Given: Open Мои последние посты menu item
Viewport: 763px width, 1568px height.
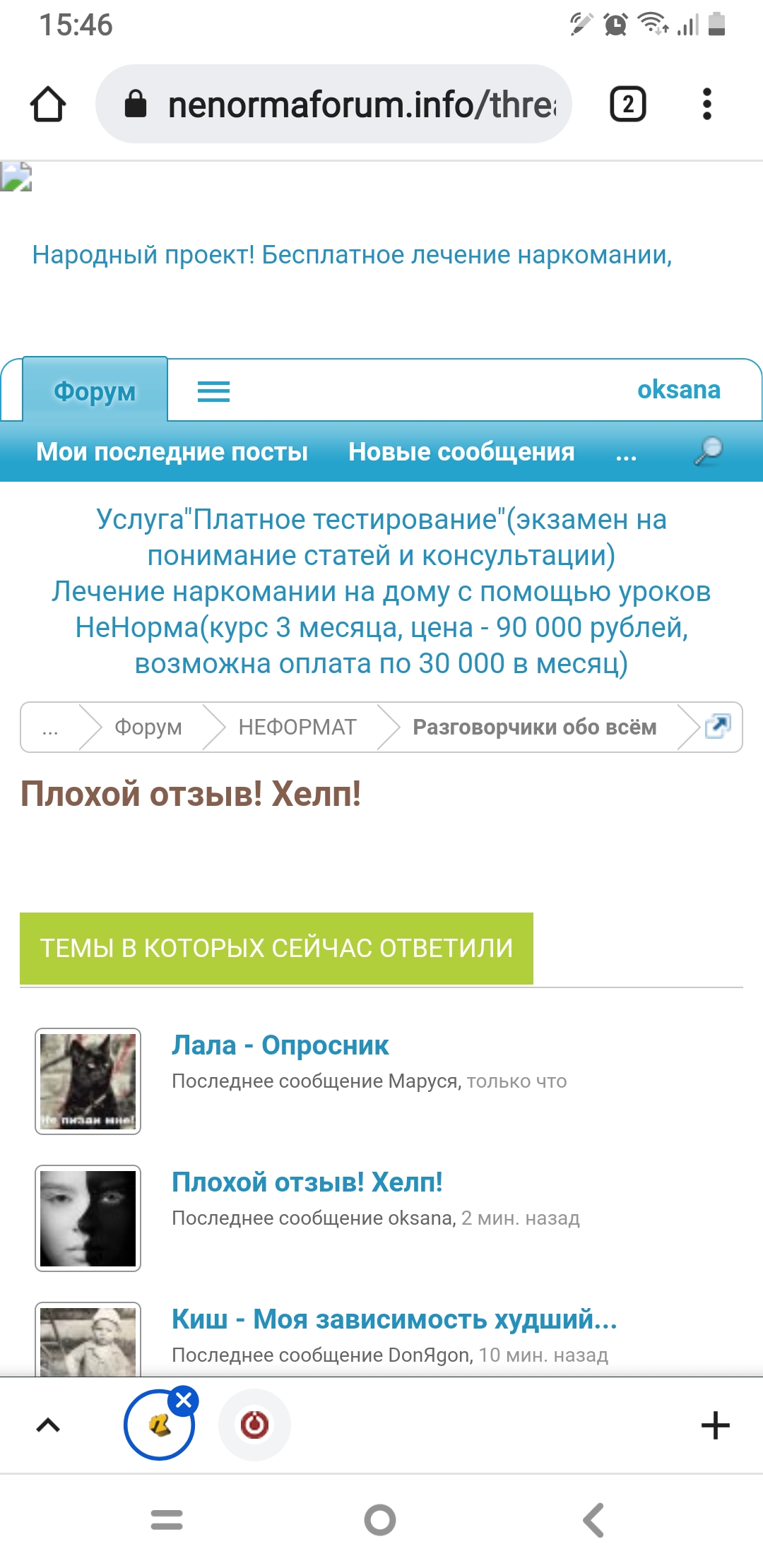Looking at the screenshot, I should [172, 451].
